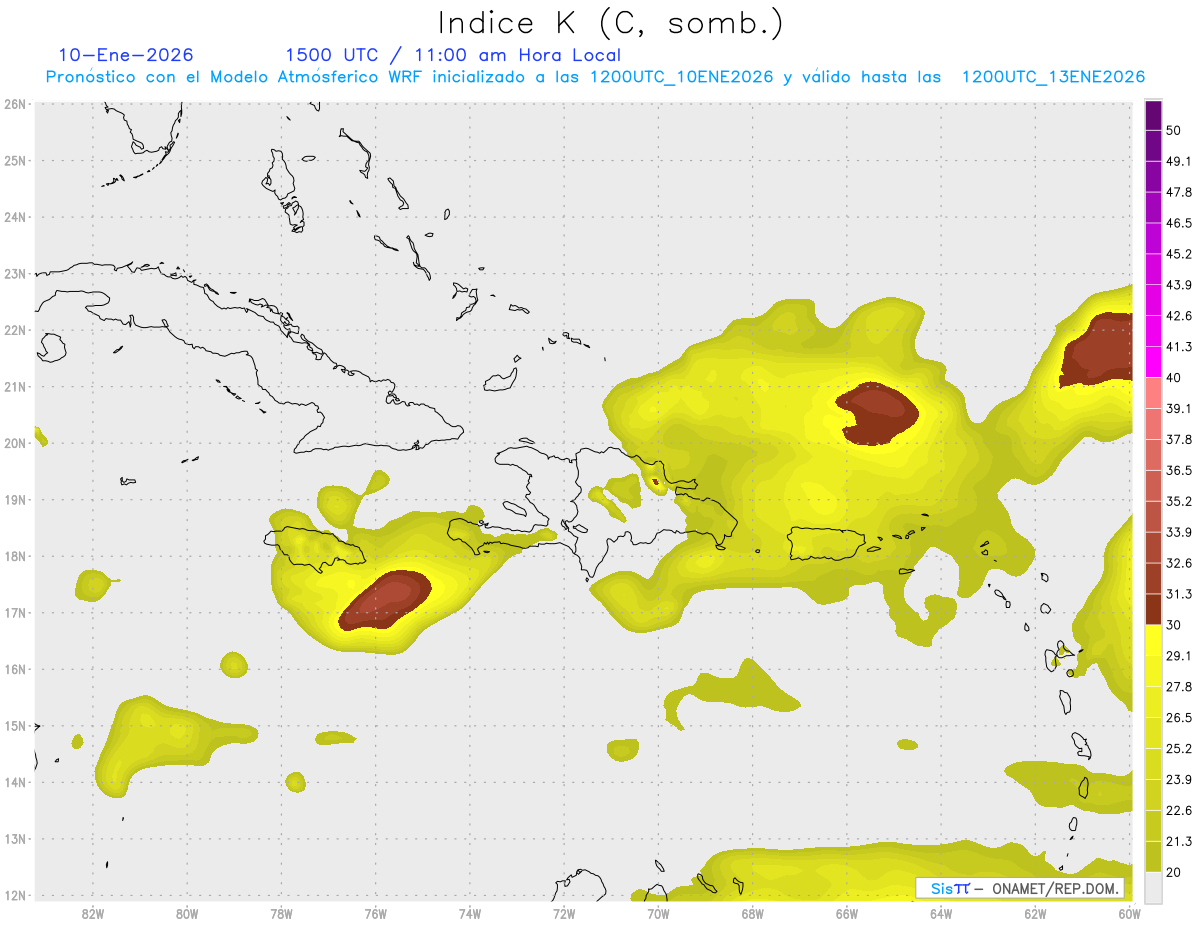This screenshot has width=1200, height=927.
Task: Click the 60W longitude label
Action: click(1129, 913)
